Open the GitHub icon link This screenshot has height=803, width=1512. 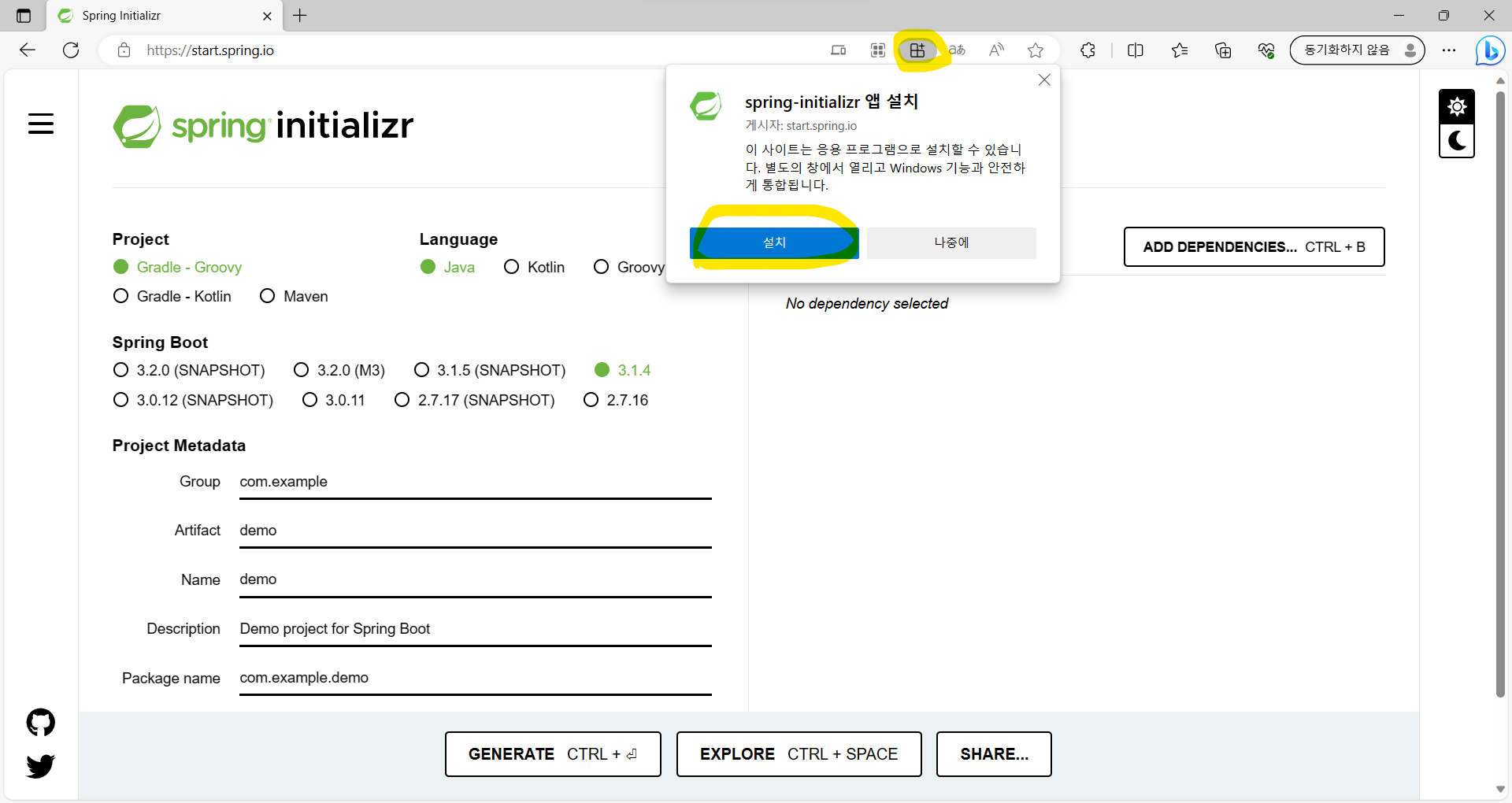click(x=41, y=722)
